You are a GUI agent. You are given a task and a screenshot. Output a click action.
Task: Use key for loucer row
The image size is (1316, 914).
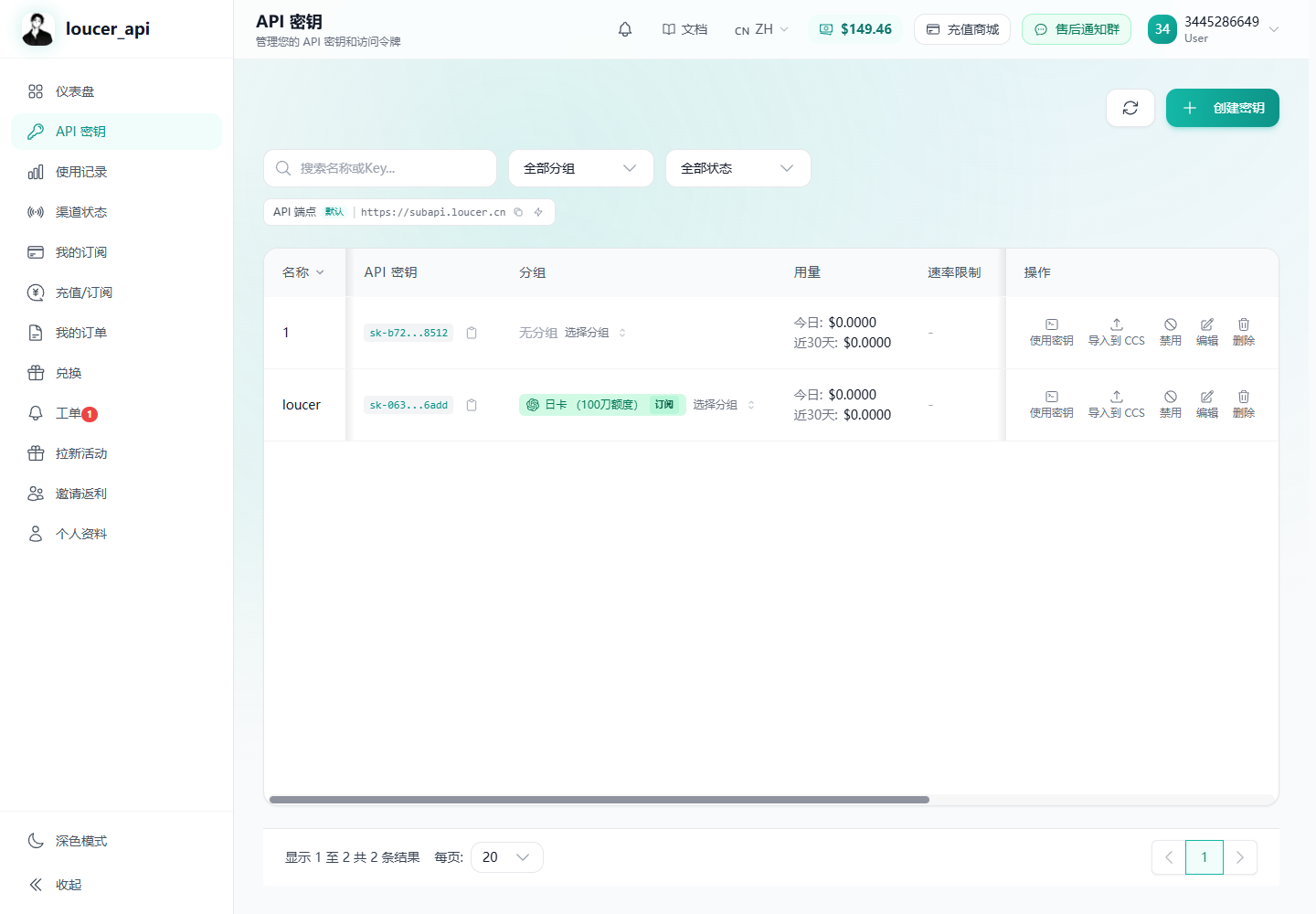[x=1051, y=404]
